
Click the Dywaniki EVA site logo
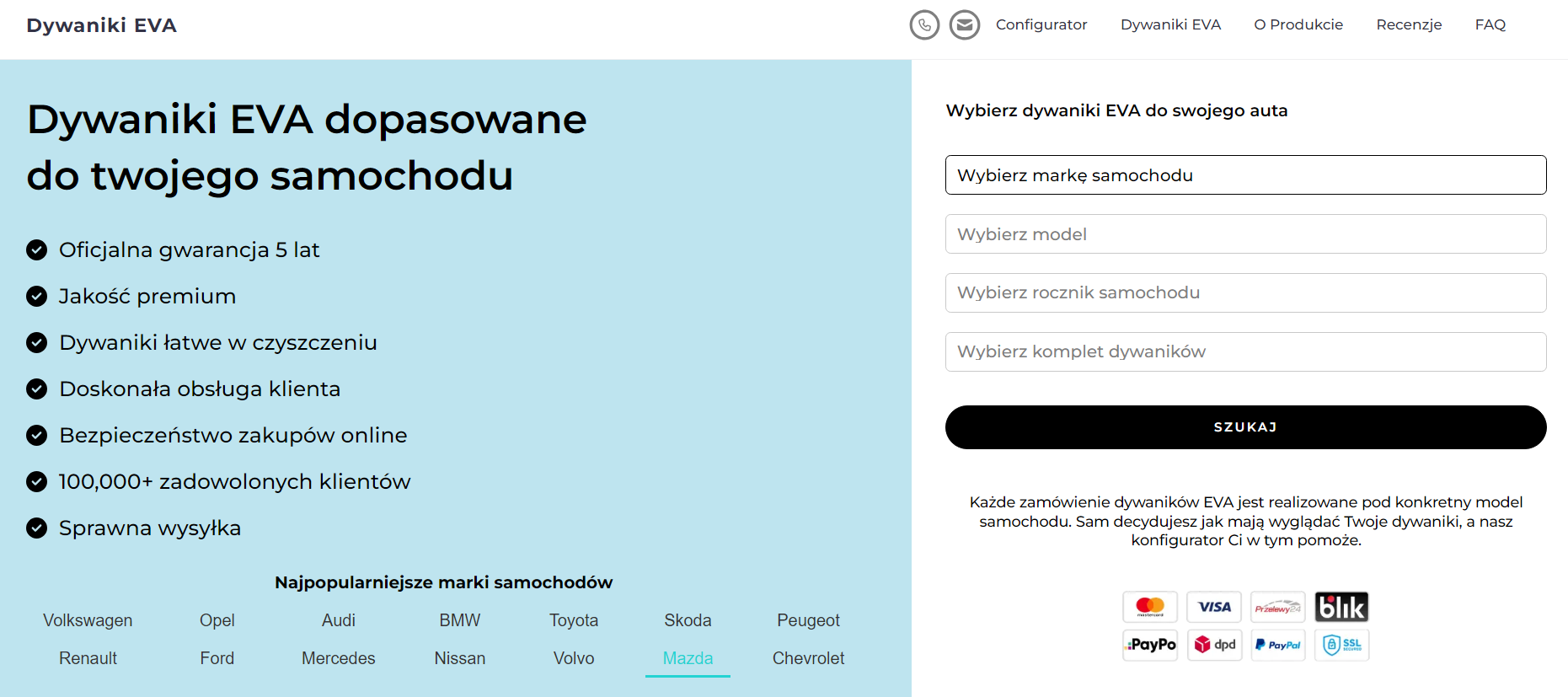pyautogui.click(x=102, y=25)
